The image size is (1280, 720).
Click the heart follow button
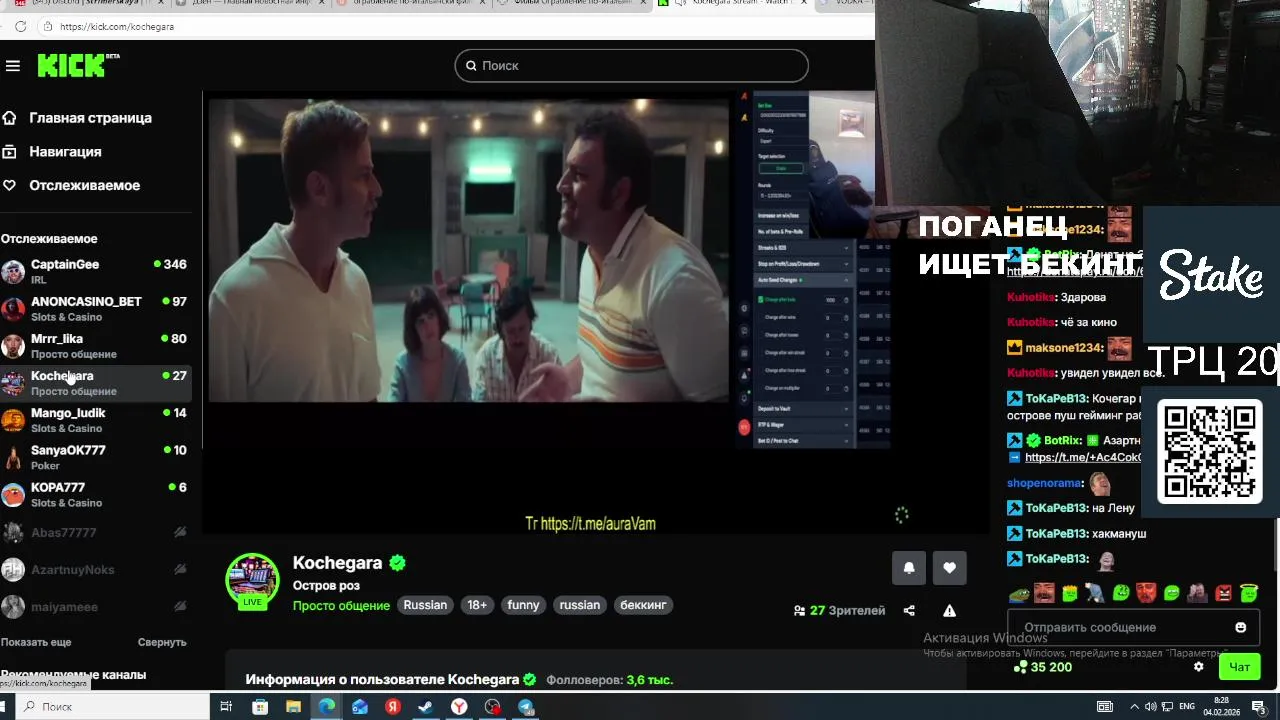point(950,568)
